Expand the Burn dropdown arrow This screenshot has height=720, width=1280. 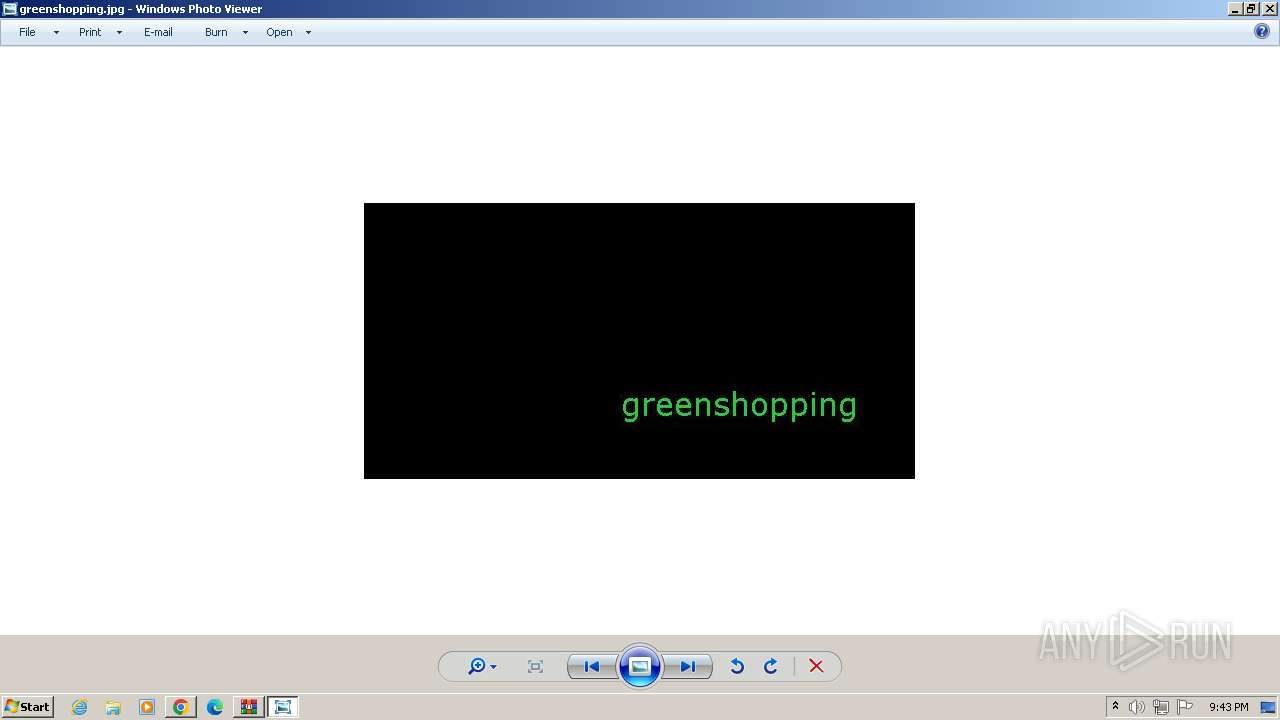tap(245, 32)
